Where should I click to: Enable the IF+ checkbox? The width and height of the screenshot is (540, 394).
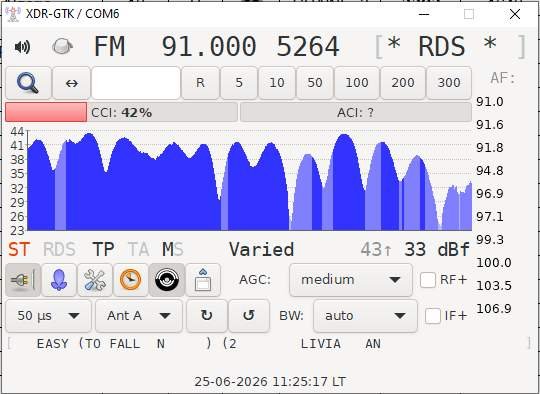[433, 316]
